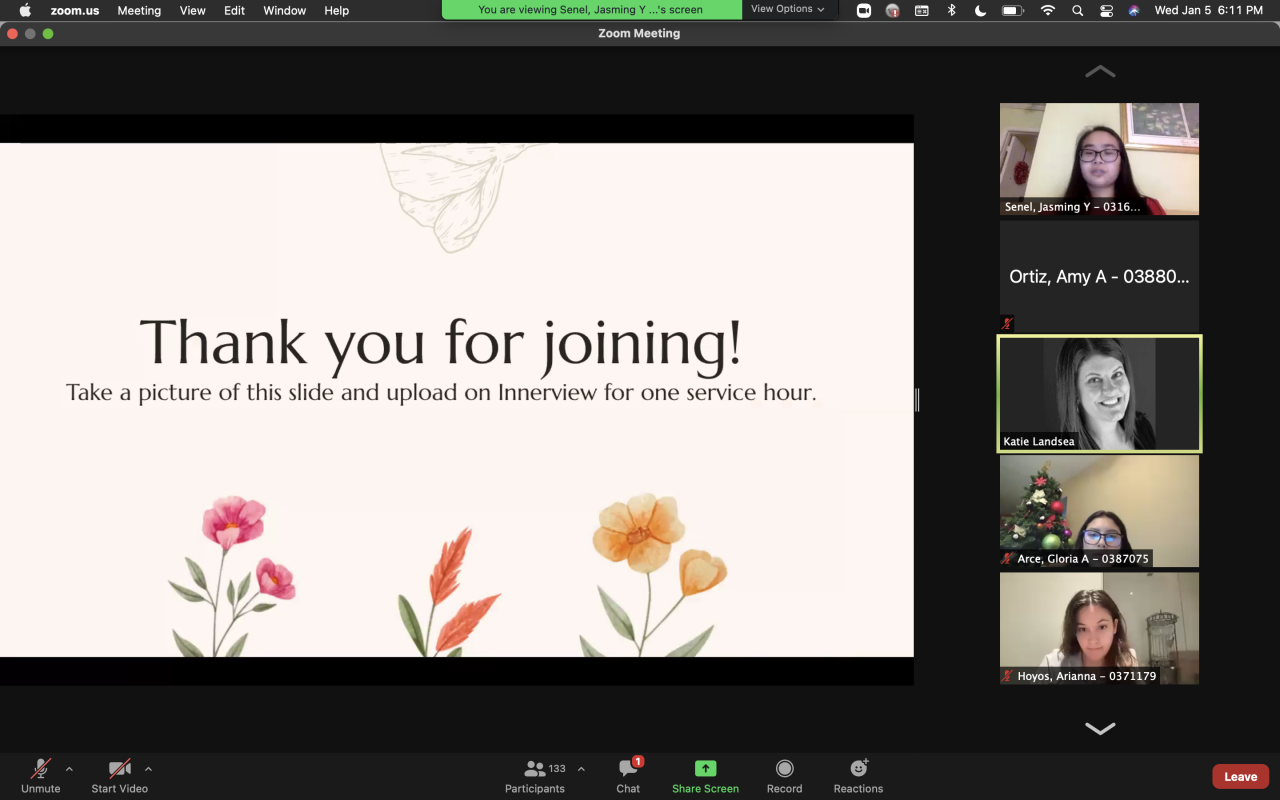Screen dimensions: 1280x800
Task: Open the Participants panel
Action: point(535,776)
